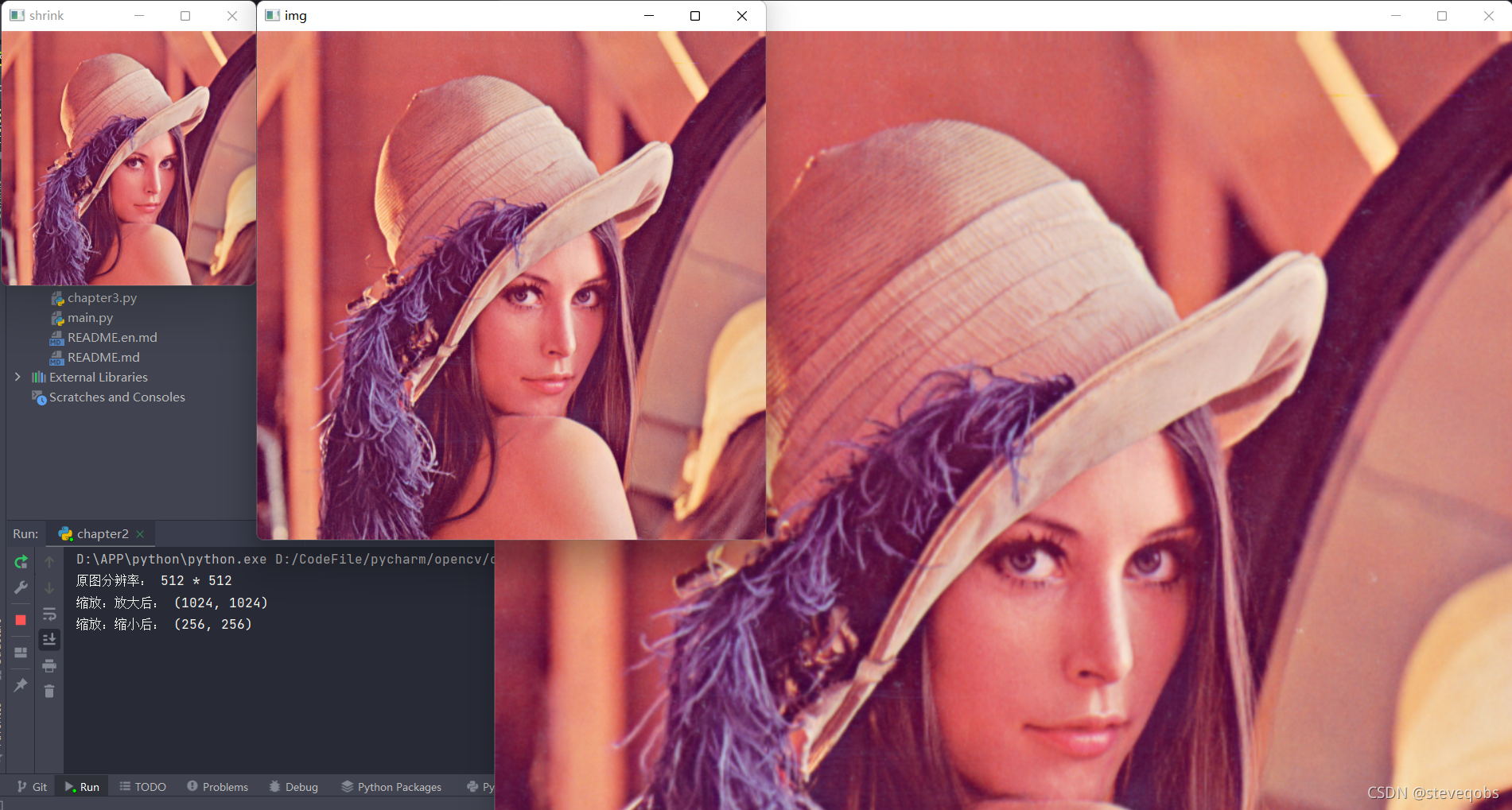Select Scratches and Consoles item
This screenshot has width=1512, height=810.
tap(117, 397)
